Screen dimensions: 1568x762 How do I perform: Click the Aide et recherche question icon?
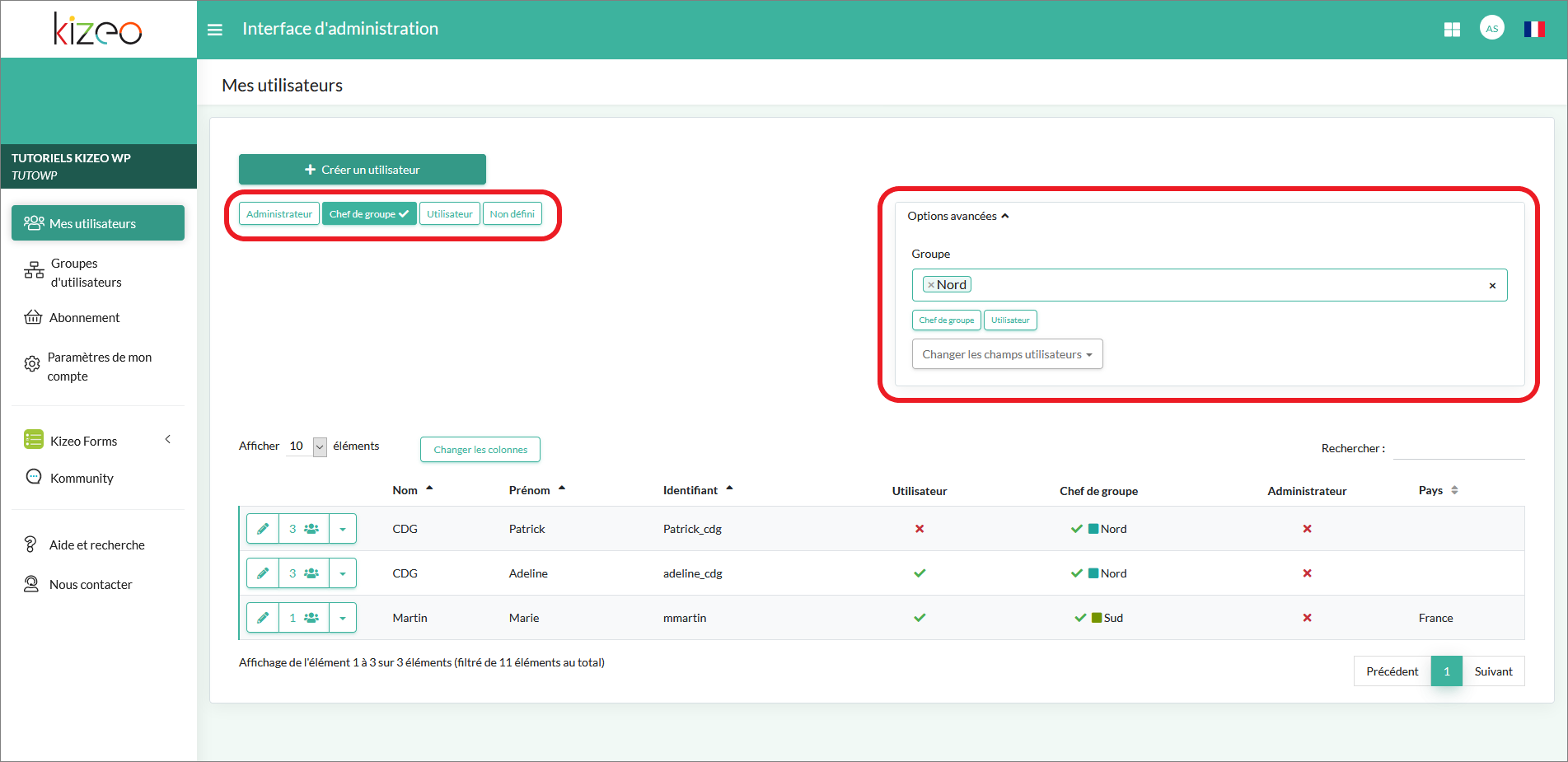(31, 545)
